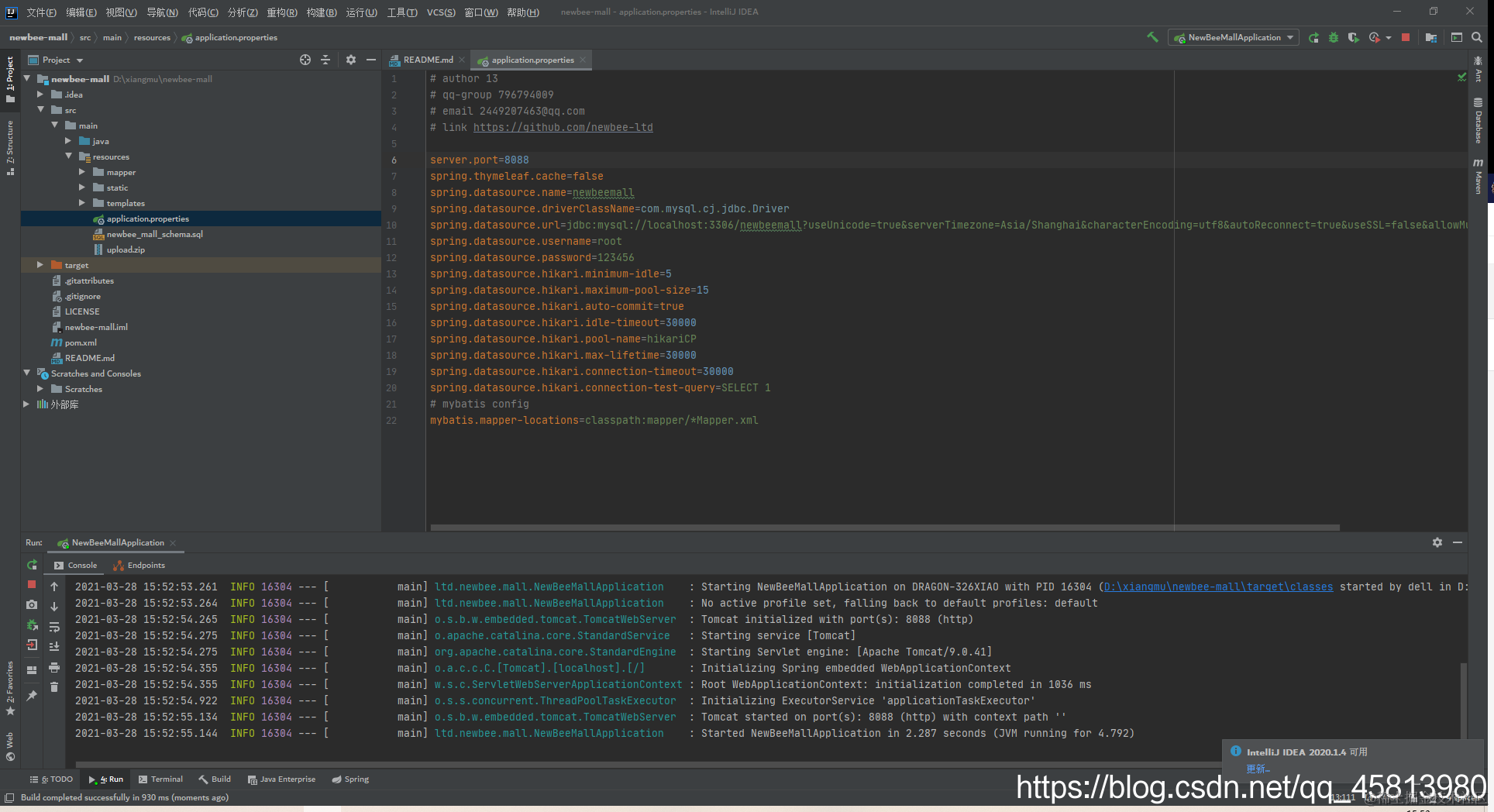Select newbee_mall_schema.sql in project tree
Screen dimensions: 1494x812
[154, 234]
